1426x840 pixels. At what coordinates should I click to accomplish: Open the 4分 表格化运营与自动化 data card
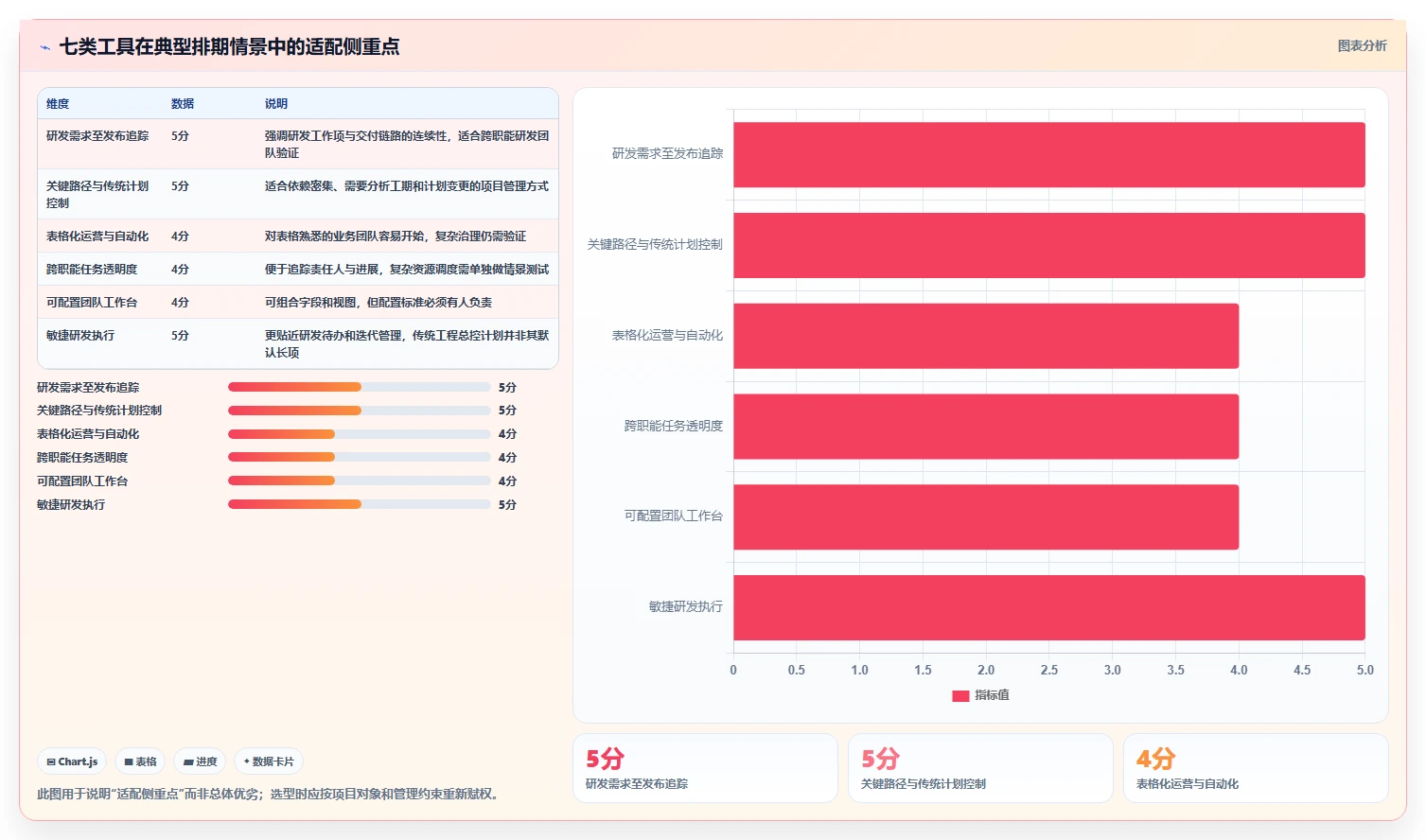click(x=1256, y=768)
